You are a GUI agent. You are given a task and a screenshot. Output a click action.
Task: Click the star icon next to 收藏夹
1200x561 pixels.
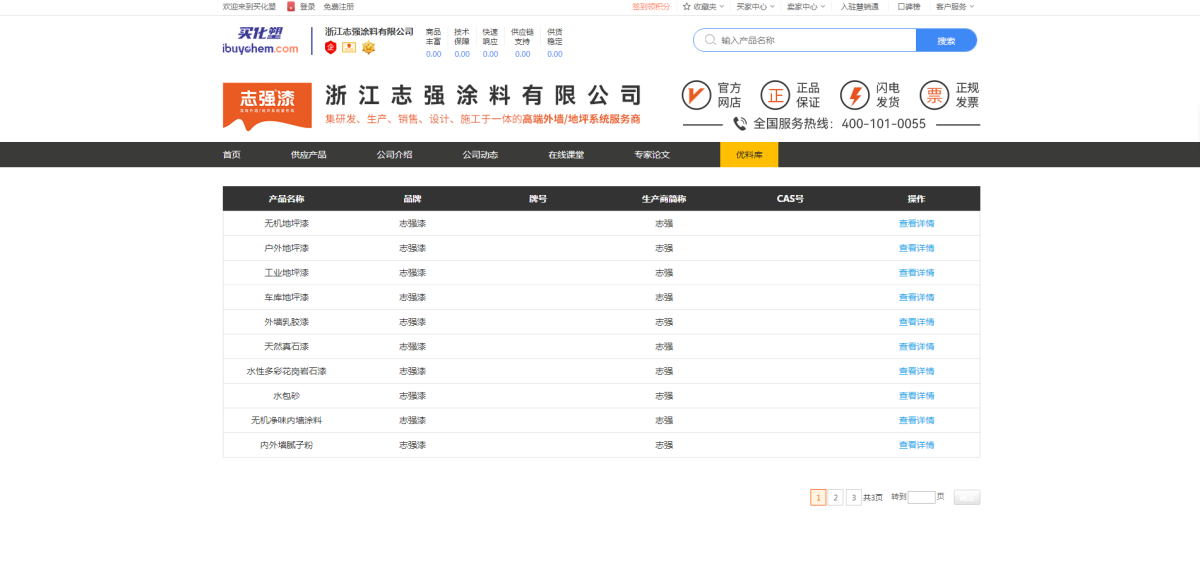(686, 6)
